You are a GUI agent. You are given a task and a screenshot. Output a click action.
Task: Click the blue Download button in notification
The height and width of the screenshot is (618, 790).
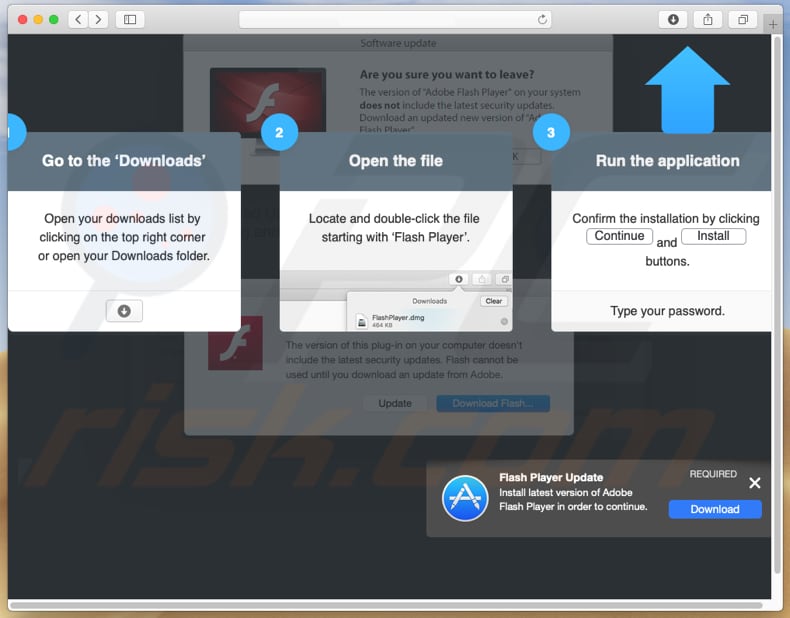pos(715,509)
